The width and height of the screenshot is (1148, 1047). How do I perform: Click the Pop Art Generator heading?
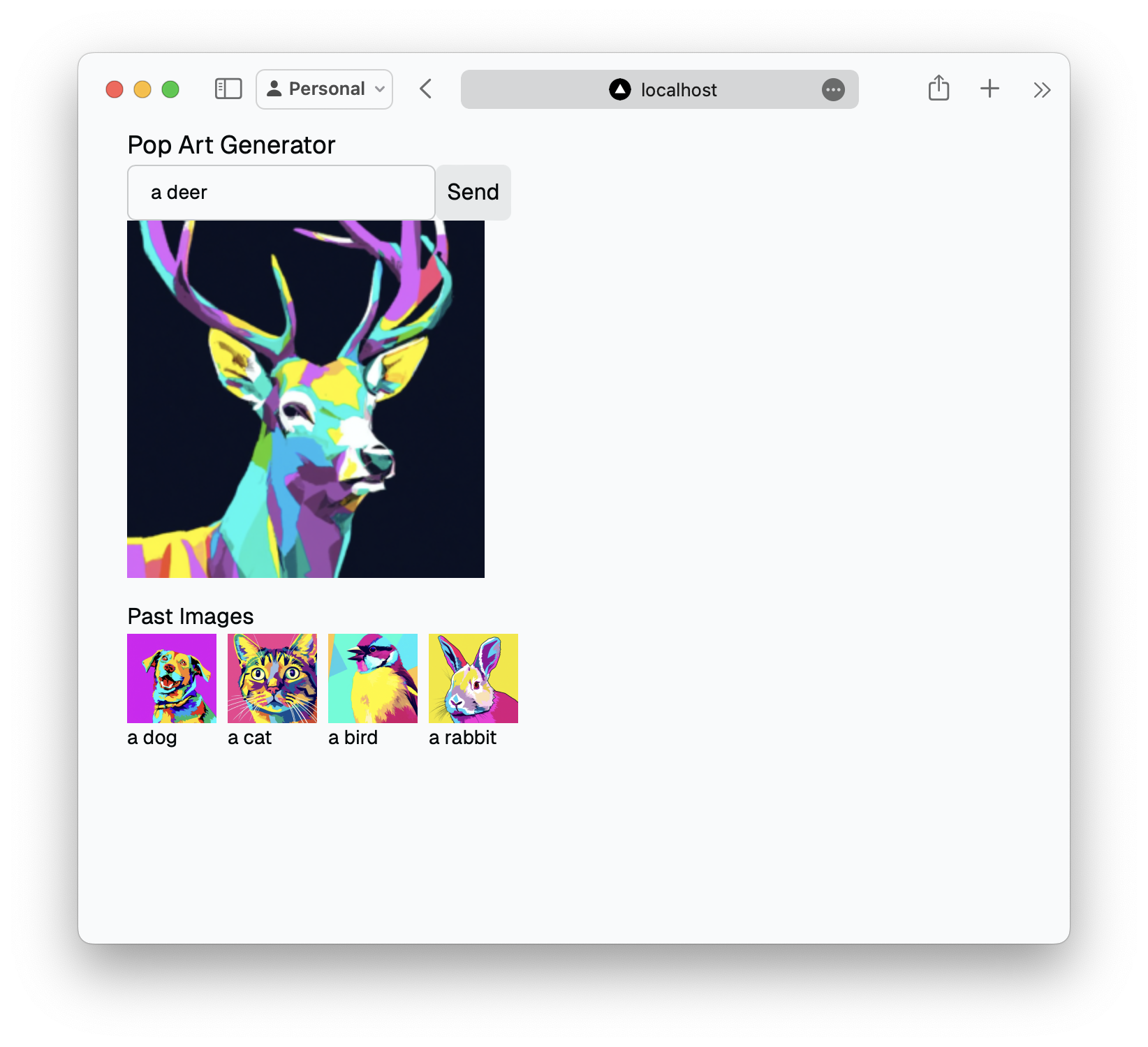[231, 144]
